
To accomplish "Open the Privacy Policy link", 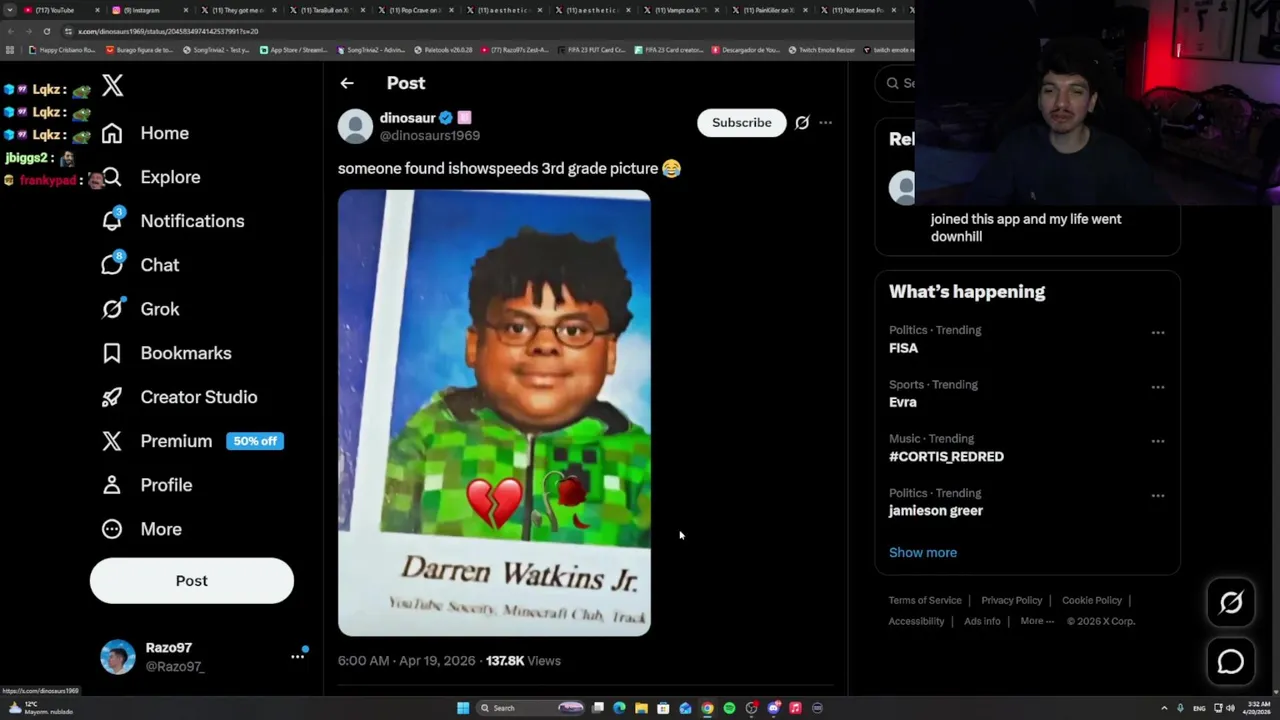I will point(1011,600).
